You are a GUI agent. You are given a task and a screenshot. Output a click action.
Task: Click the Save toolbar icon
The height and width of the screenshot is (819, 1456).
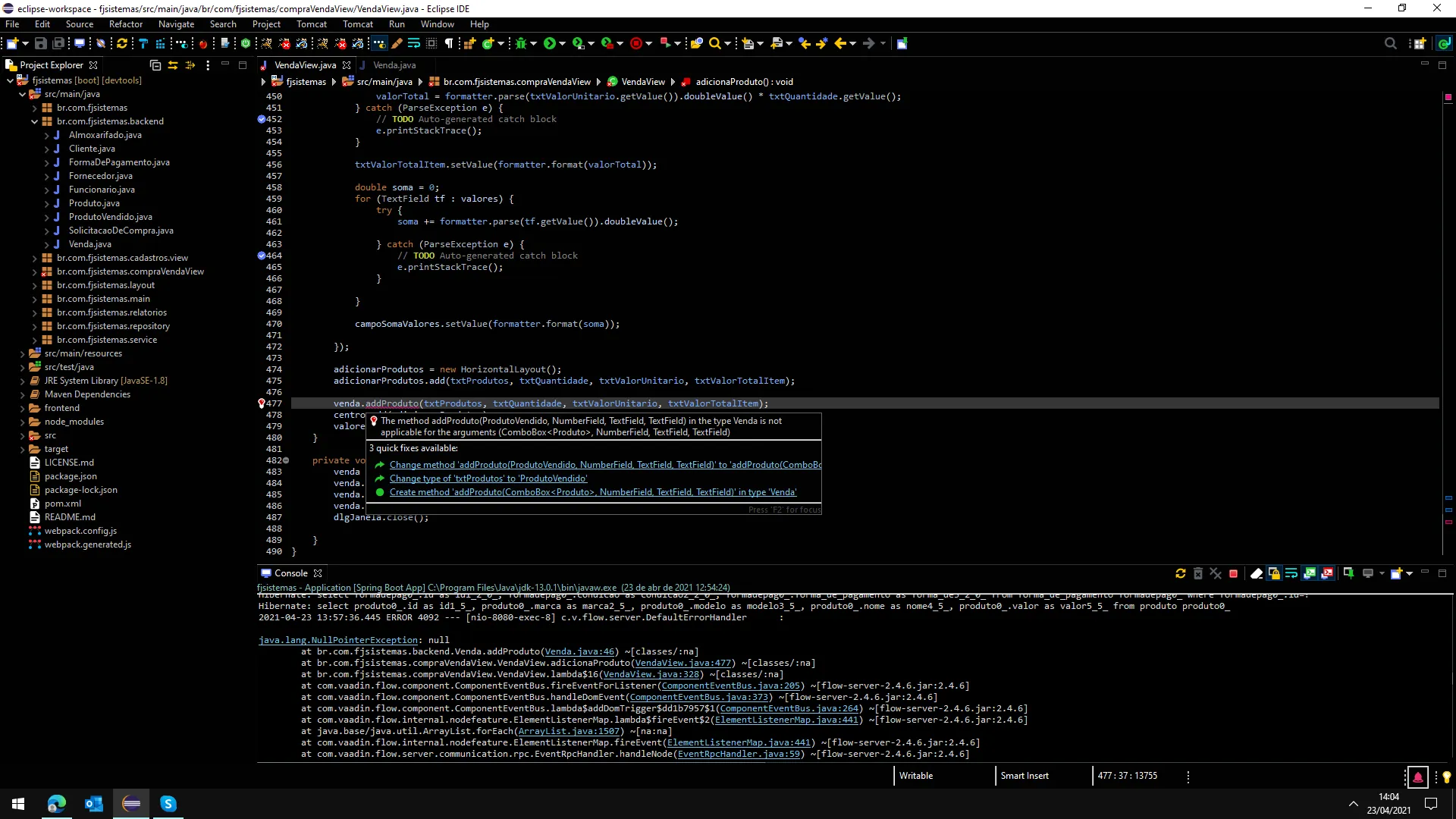click(41, 44)
